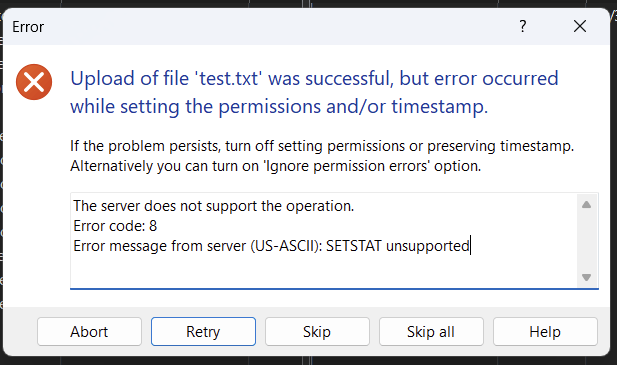Click 'while setting the permissions and/or timestamp' line
Image resolution: width=617 pixels, height=365 pixels.
[279, 106]
